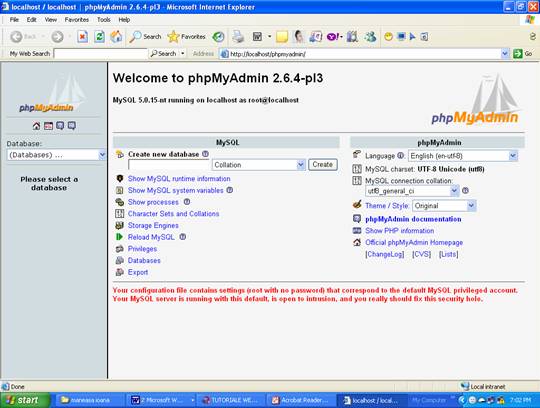Open the Storage Engines link
This screenshot has height=408, width=540.
click(x=153, y=226)
